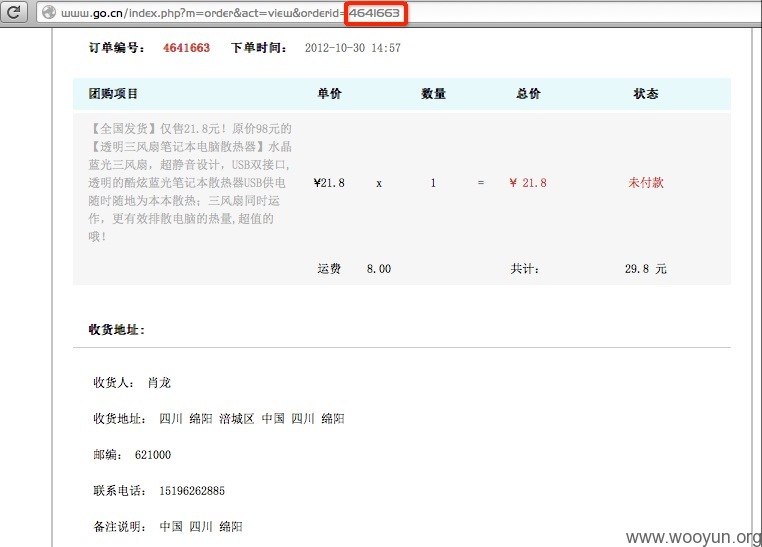Screen dimensions: 762x547
Task: Click remark text 中国 四川 绵阳
Action: pyautogui.click(x=201, y=527)
